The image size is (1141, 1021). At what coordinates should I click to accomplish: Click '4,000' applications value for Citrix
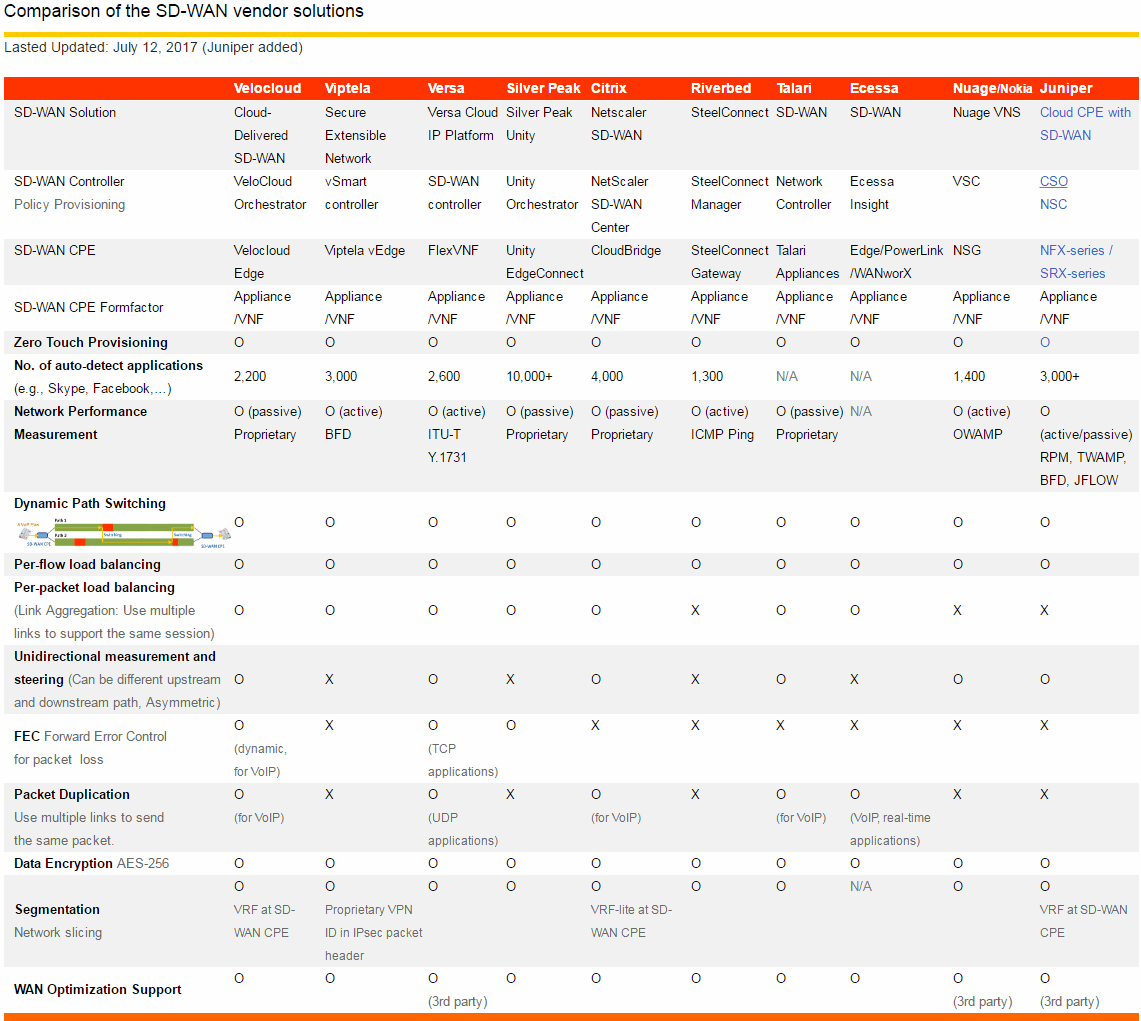607,376
